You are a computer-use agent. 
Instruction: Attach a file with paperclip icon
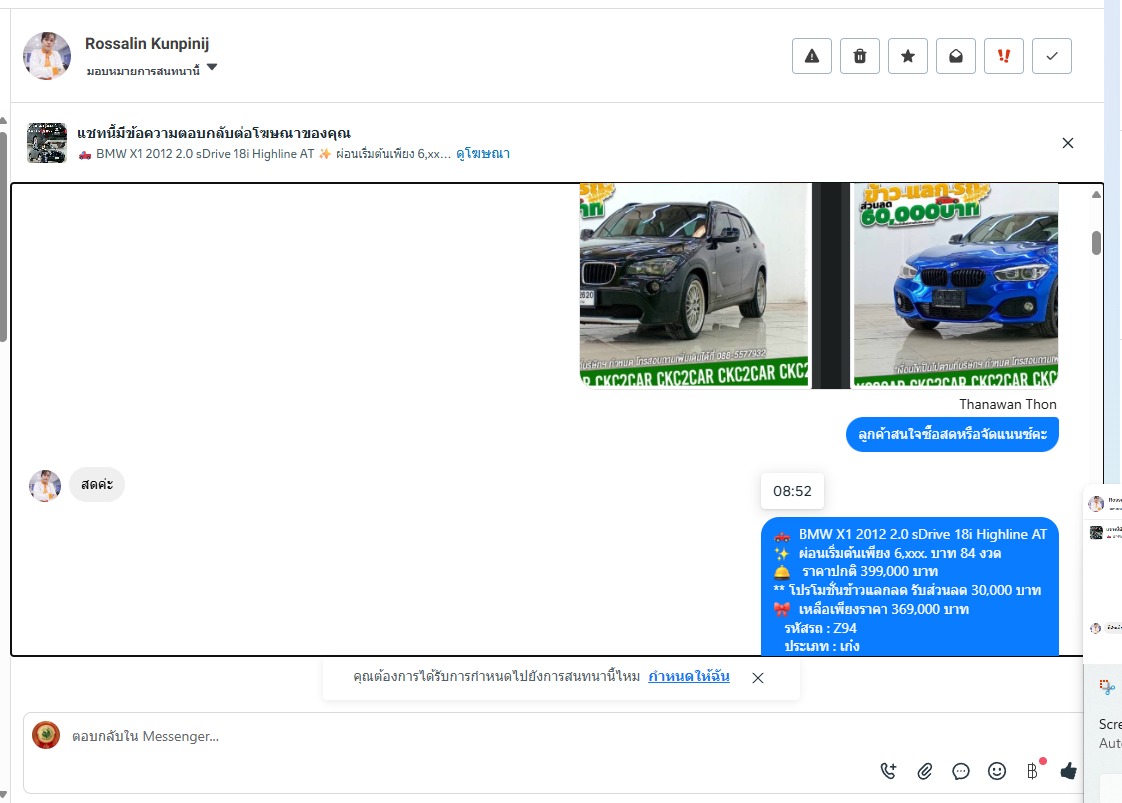click(x=925, y=771)
